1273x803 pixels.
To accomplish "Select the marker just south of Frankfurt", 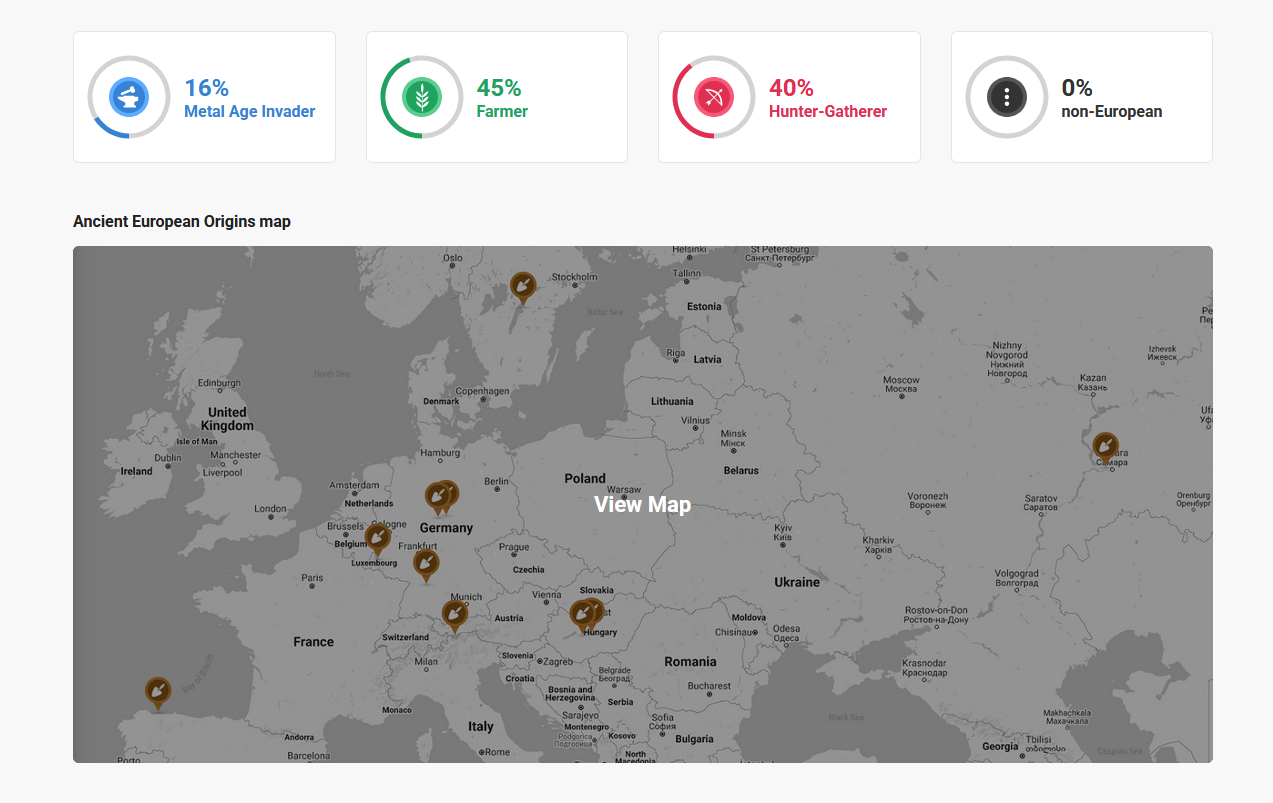I will point(426,564).
